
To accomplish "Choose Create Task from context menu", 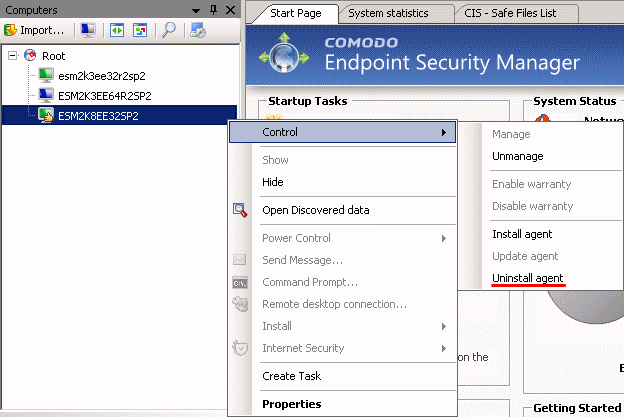I will (x=291, y=376).
